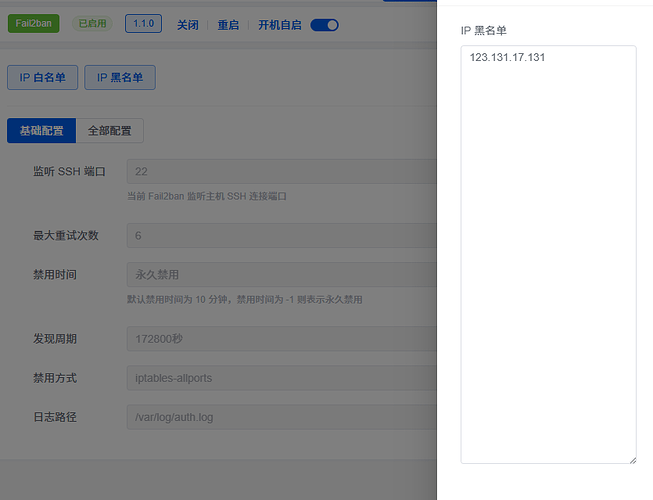Switch to the 全部配置 tab

pyautogui.click(x=110, y=131)
